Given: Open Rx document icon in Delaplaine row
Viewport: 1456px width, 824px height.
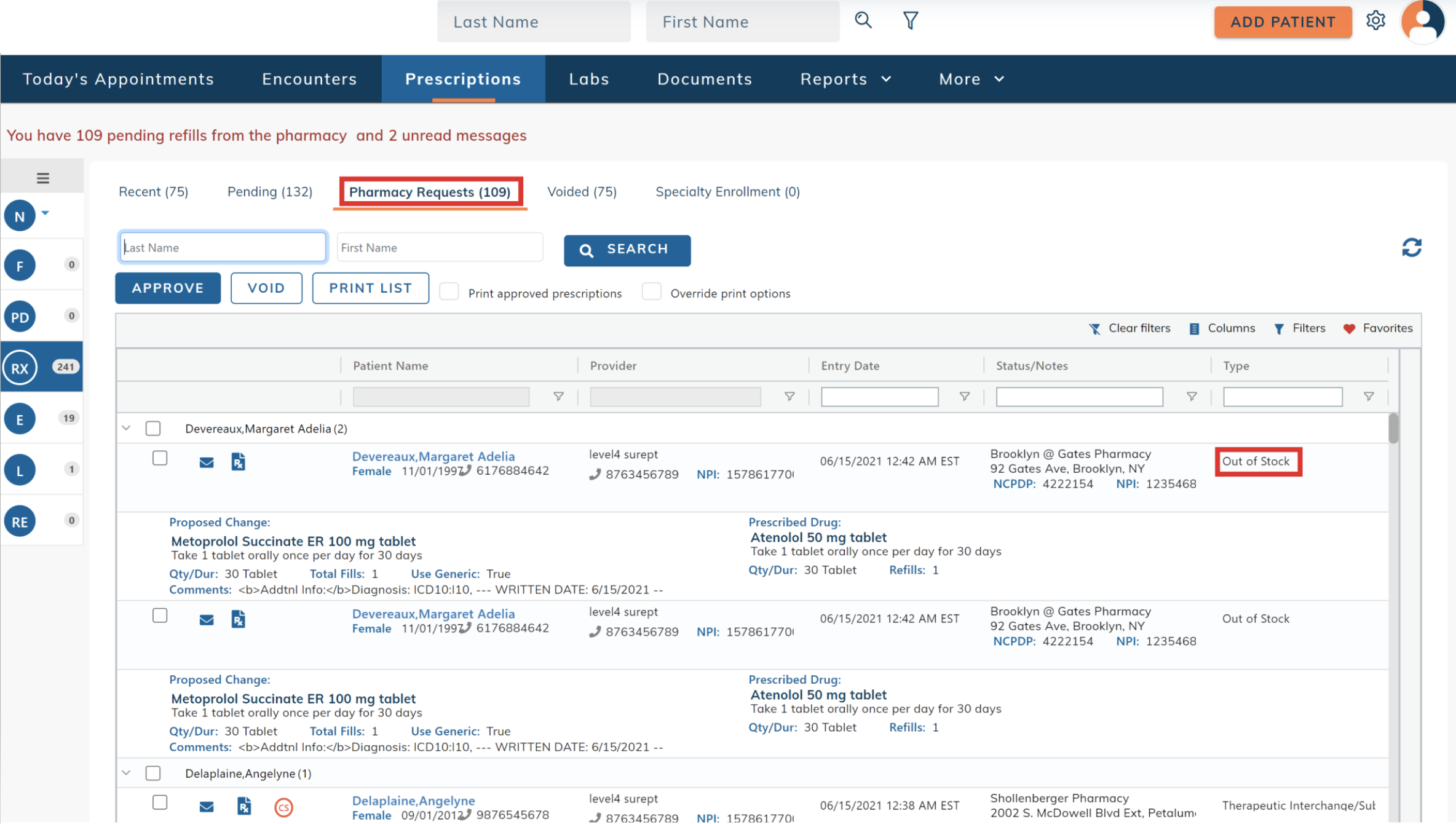Looking at the screenshot, I should 244,806.
